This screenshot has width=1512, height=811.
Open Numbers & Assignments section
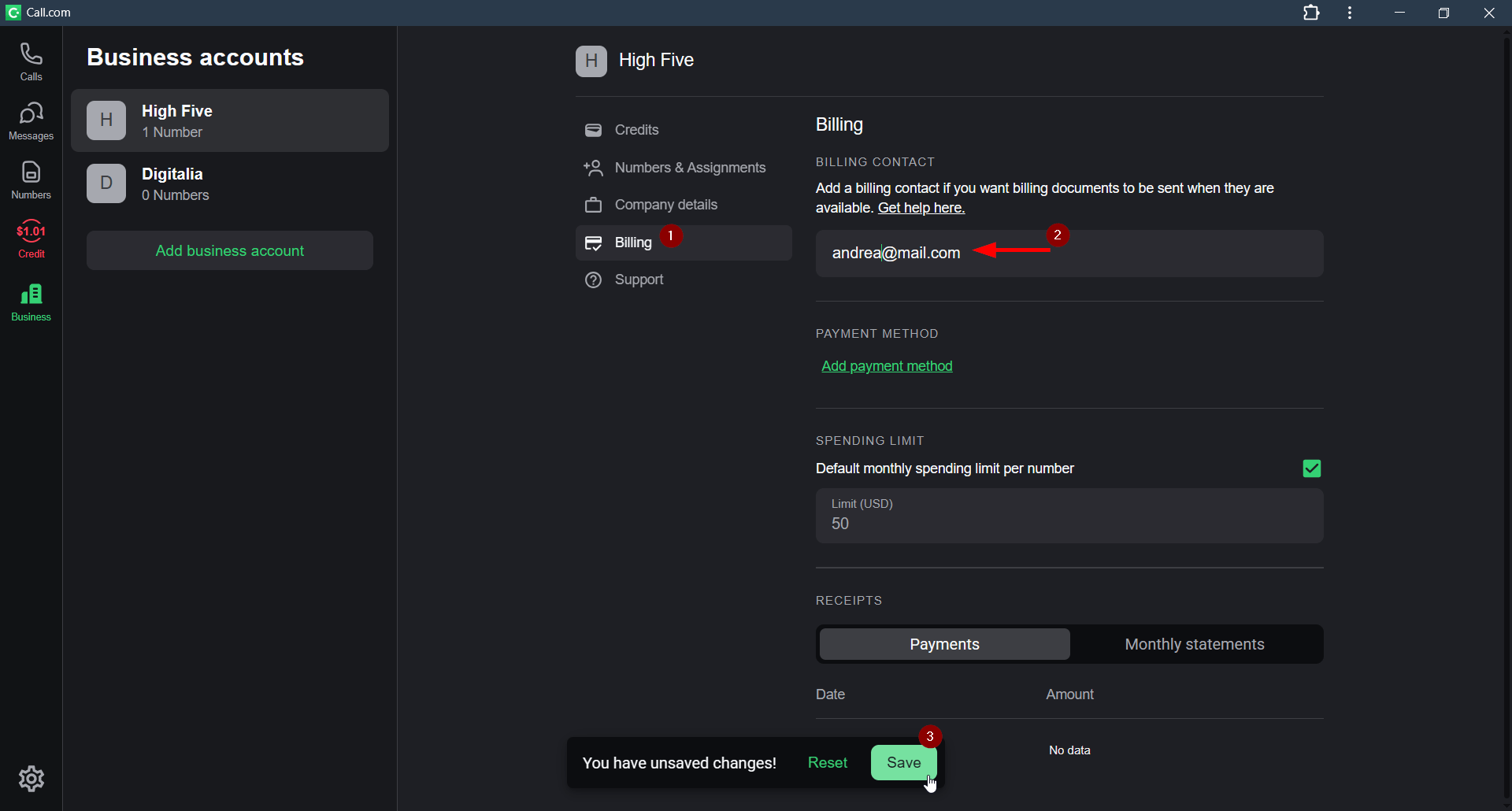click(690, 168)
